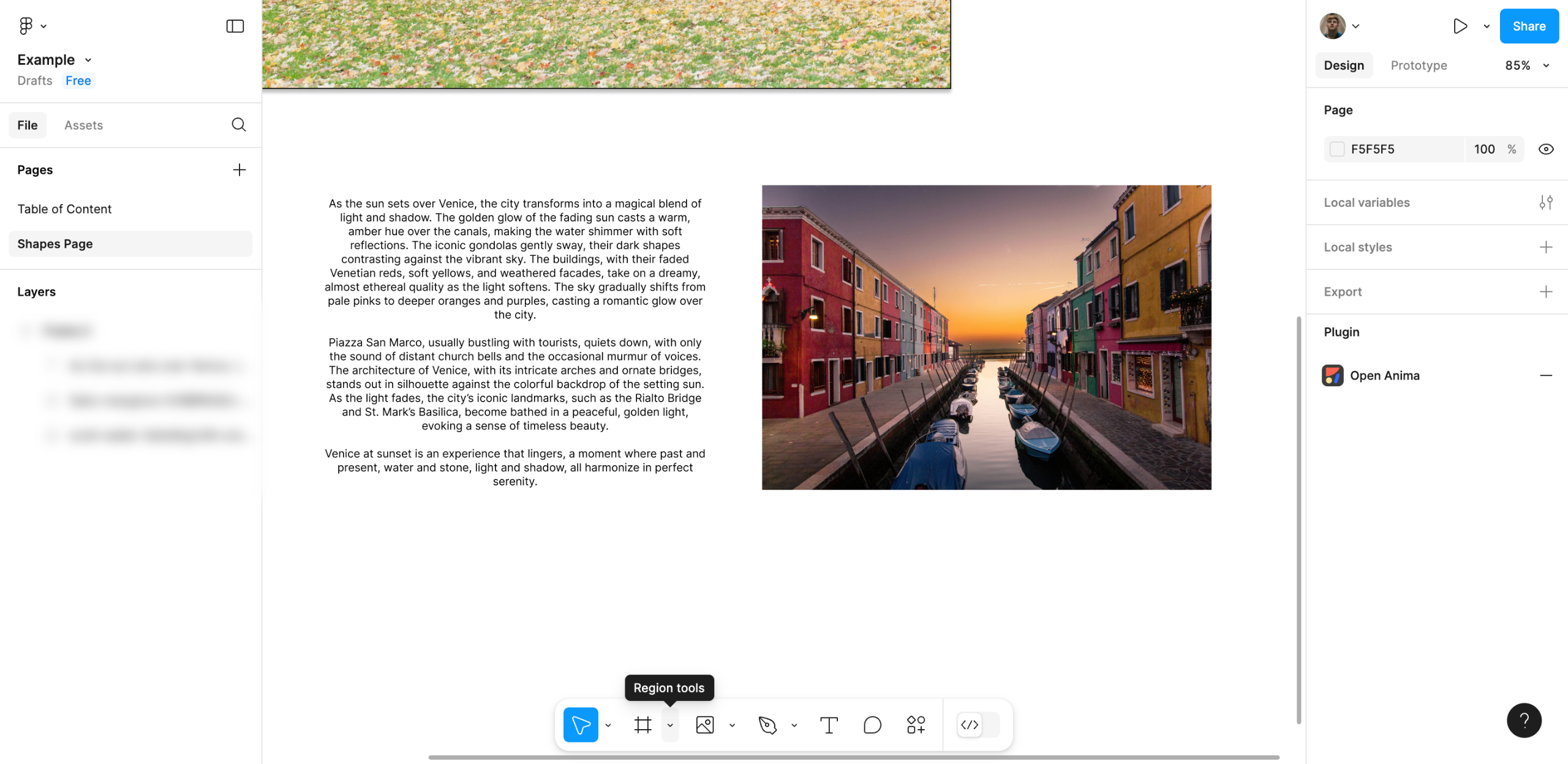
Task: Open search in the left panel
Action: click(239, 125)
